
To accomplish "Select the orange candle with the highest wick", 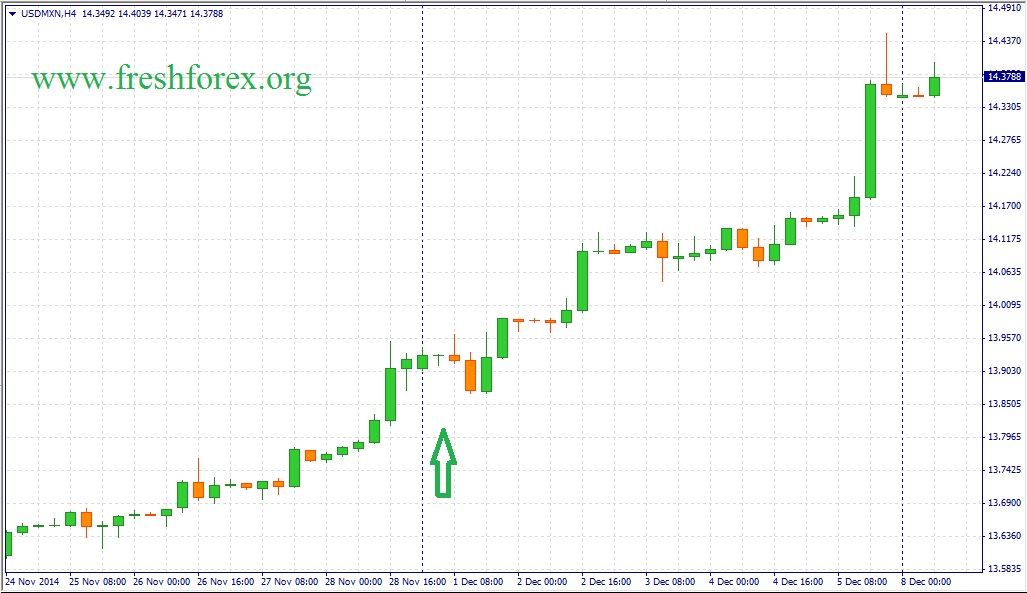I will pos(886,89).
